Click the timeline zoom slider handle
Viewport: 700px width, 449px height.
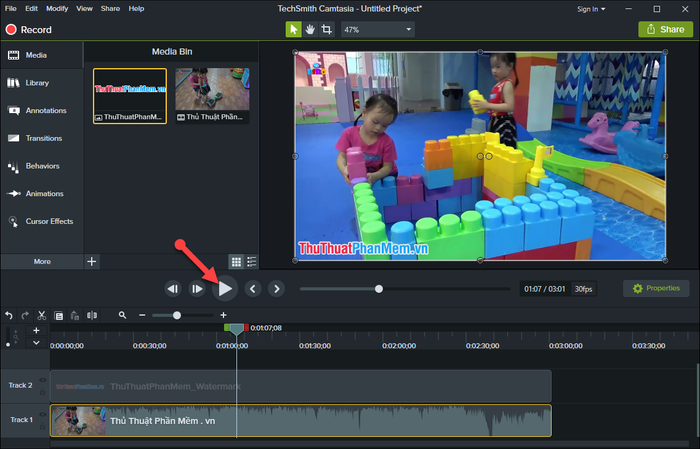click(177, 316)
